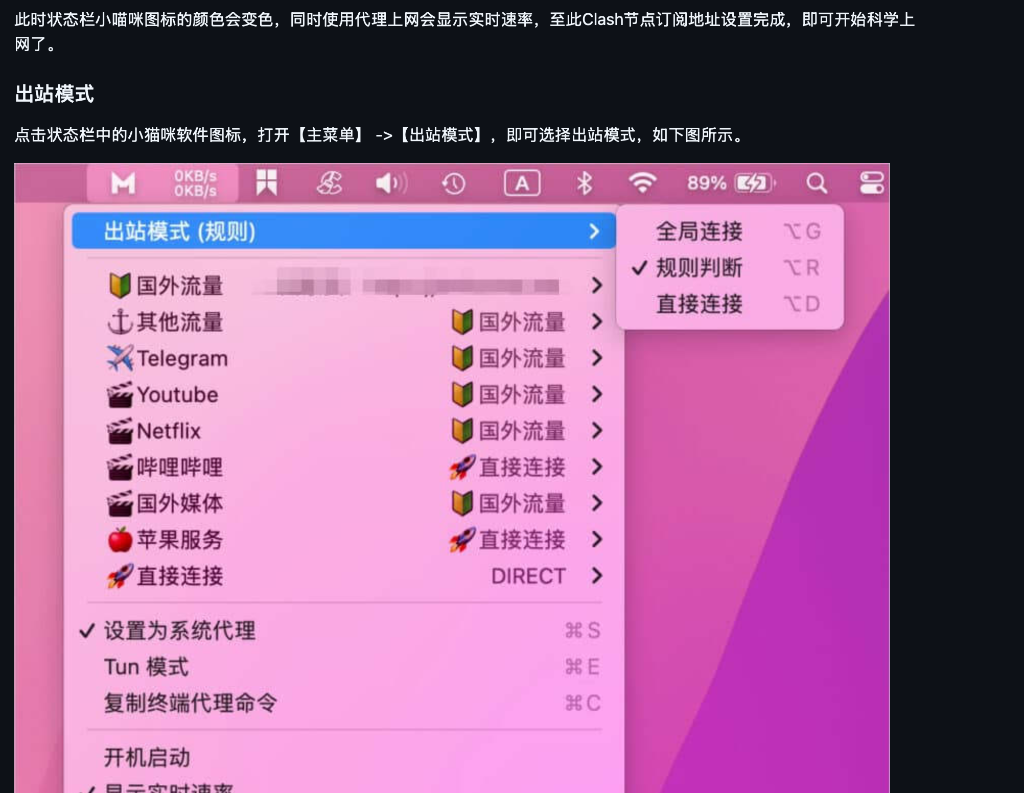Expand chevron of the Netflix row

point(596,431)
